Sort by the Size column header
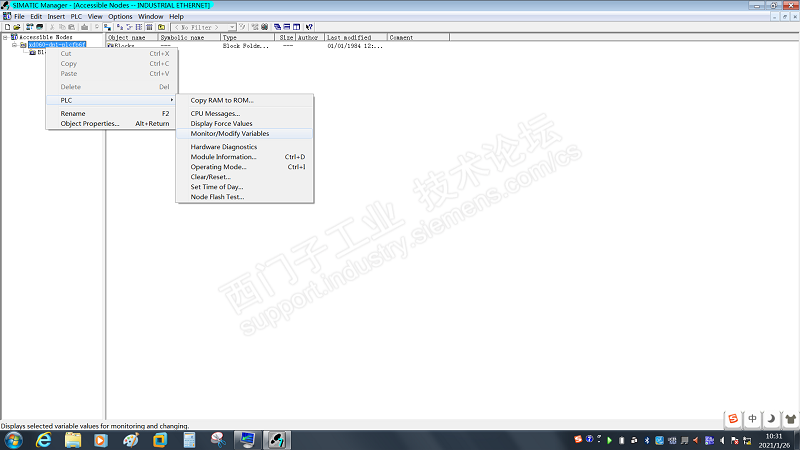800x450 pixels. 285,37
